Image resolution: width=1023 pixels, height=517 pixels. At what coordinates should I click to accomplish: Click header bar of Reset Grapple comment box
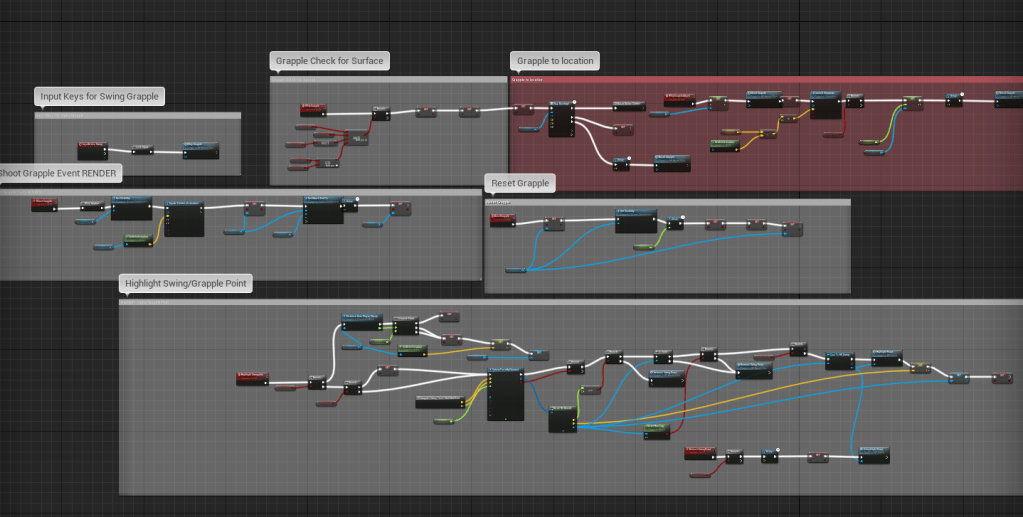click(667, 202)
